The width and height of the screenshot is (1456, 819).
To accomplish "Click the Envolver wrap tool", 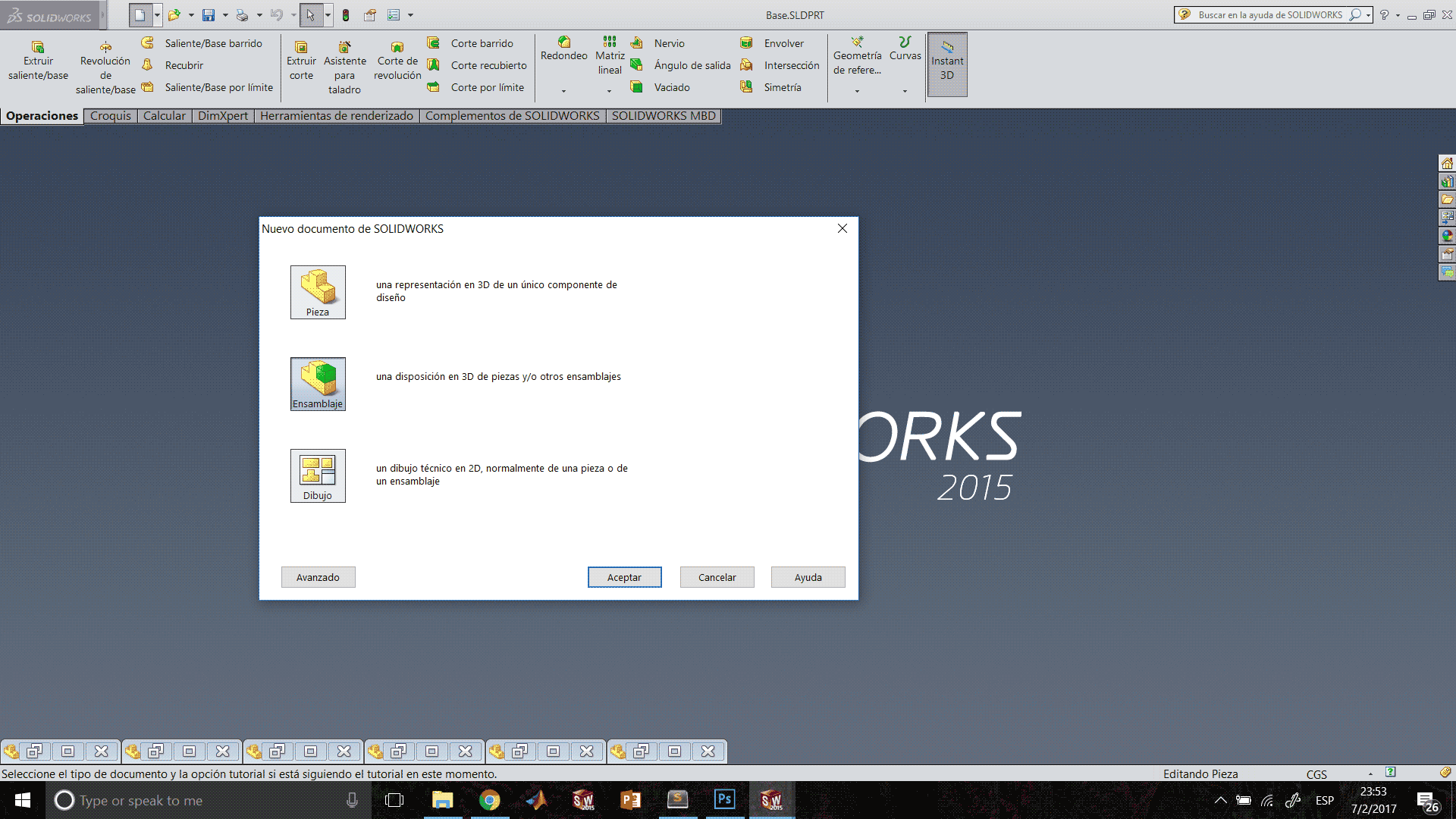I will 772,43.
